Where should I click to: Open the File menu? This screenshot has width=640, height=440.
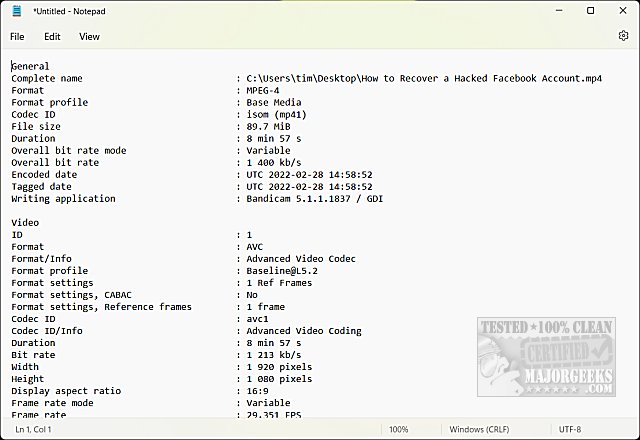pyautogui.click(x=18, y=36)
